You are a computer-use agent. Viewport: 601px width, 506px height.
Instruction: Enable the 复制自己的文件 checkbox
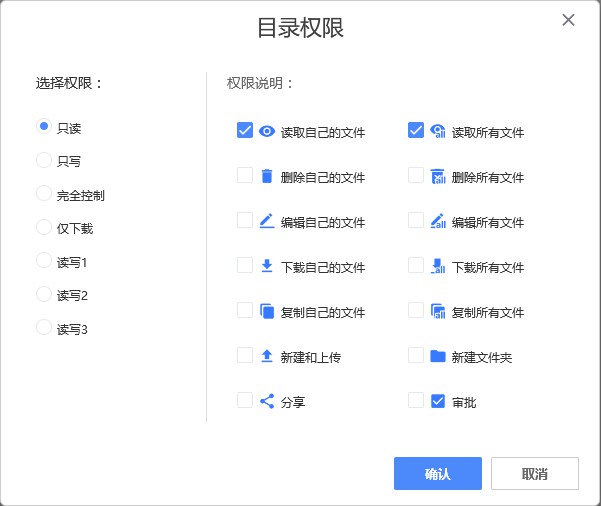tap(245, 310)
